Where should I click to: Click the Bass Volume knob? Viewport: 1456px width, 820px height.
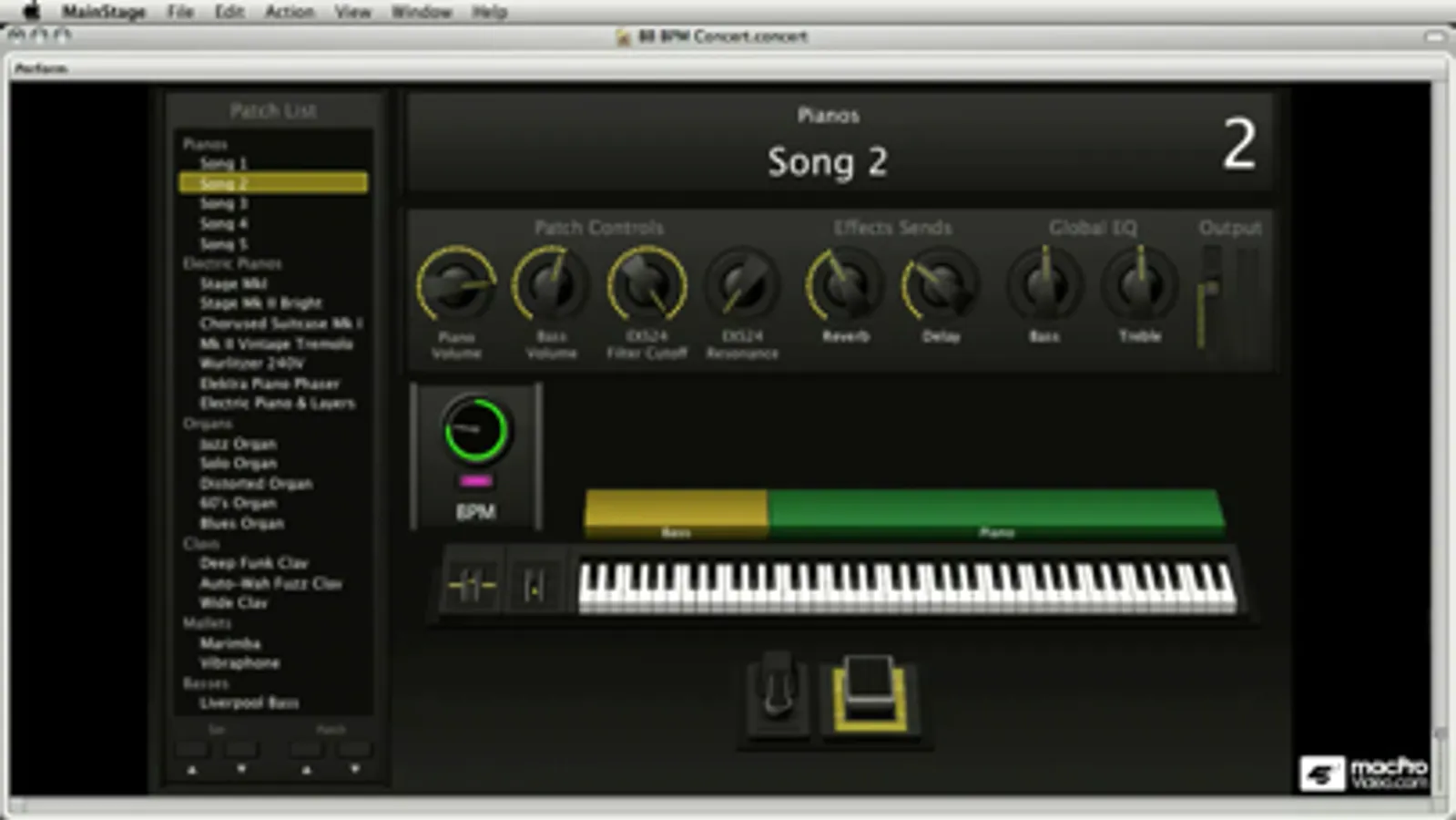click(551, 283)
